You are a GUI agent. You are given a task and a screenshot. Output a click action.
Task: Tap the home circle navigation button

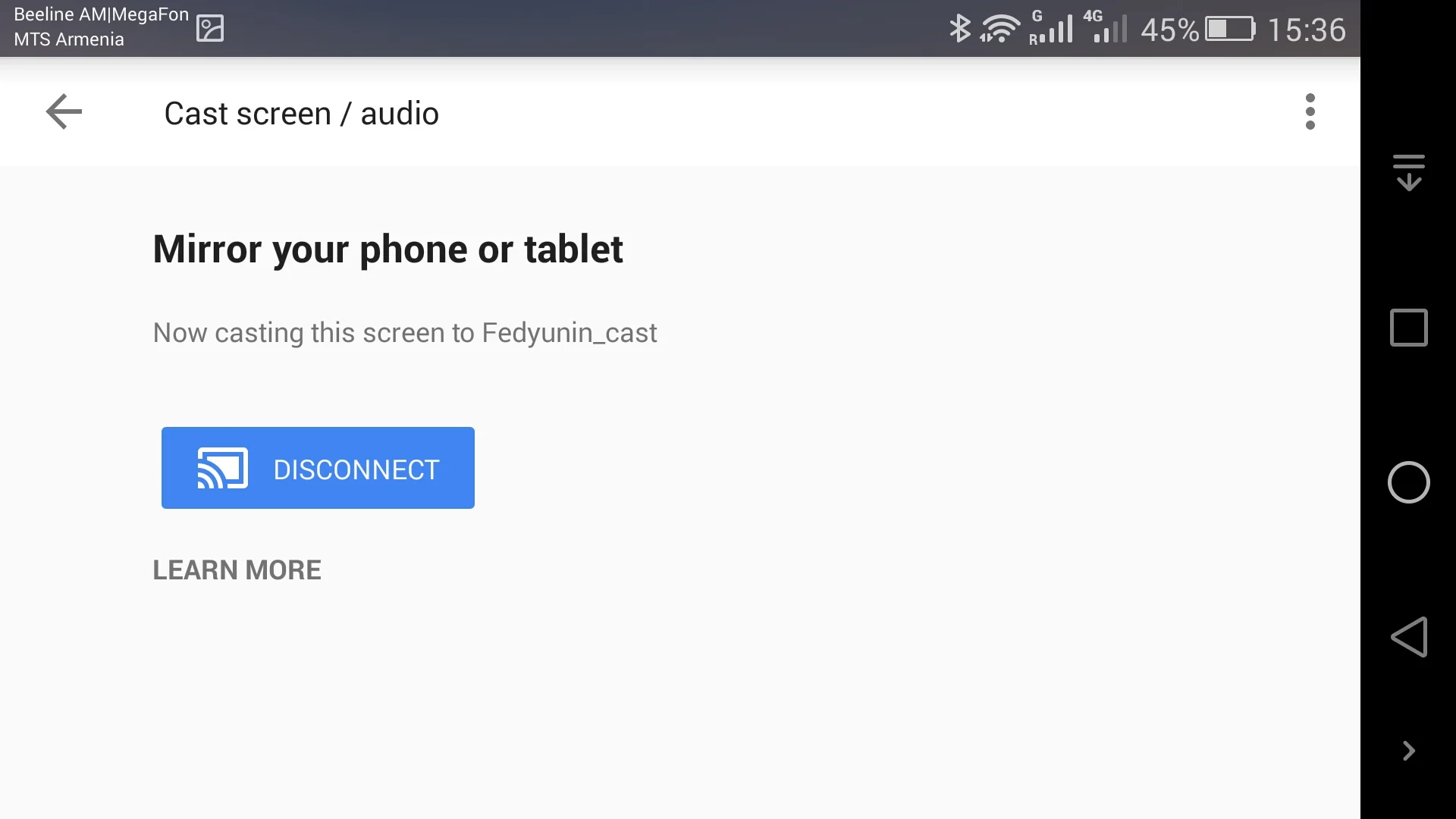tap(1408, 482)
